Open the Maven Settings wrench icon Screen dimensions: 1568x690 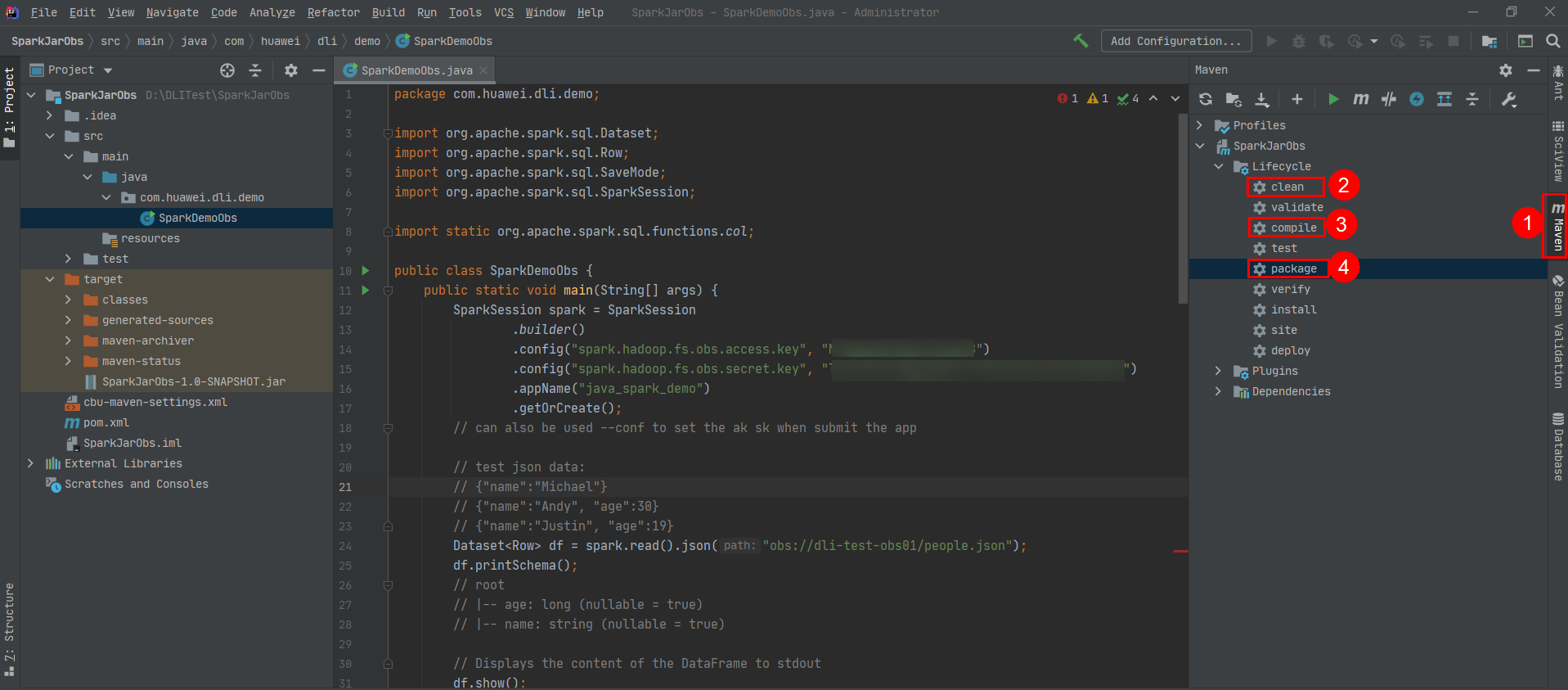pyautogui.click(x=1509, y=99)
